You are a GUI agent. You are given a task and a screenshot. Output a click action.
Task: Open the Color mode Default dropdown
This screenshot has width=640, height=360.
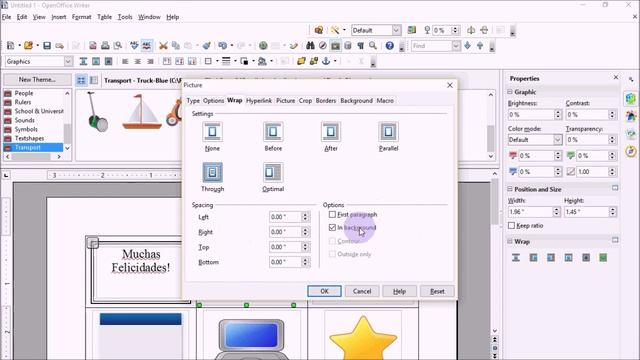(x=558, y=140)
